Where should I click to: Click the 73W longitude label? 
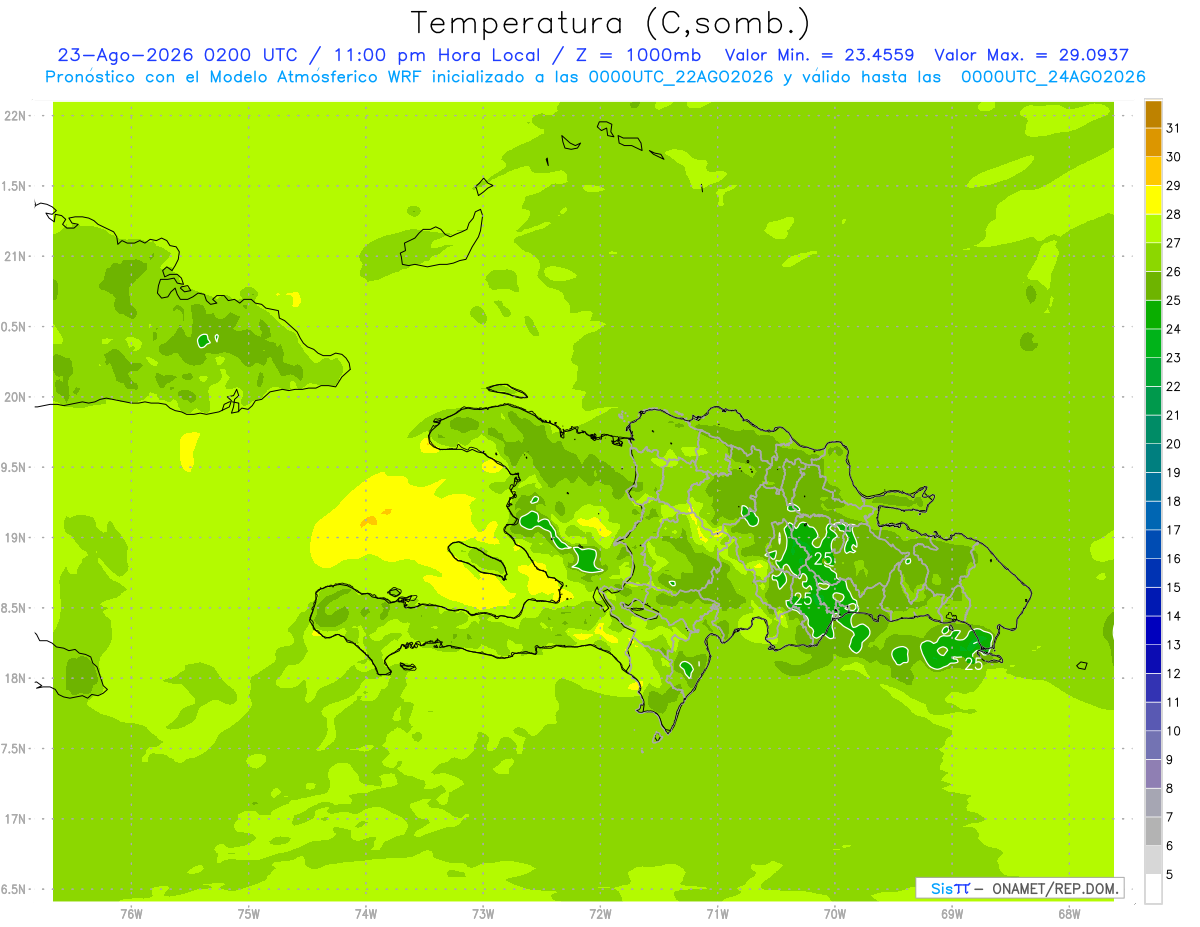[483, 914]
